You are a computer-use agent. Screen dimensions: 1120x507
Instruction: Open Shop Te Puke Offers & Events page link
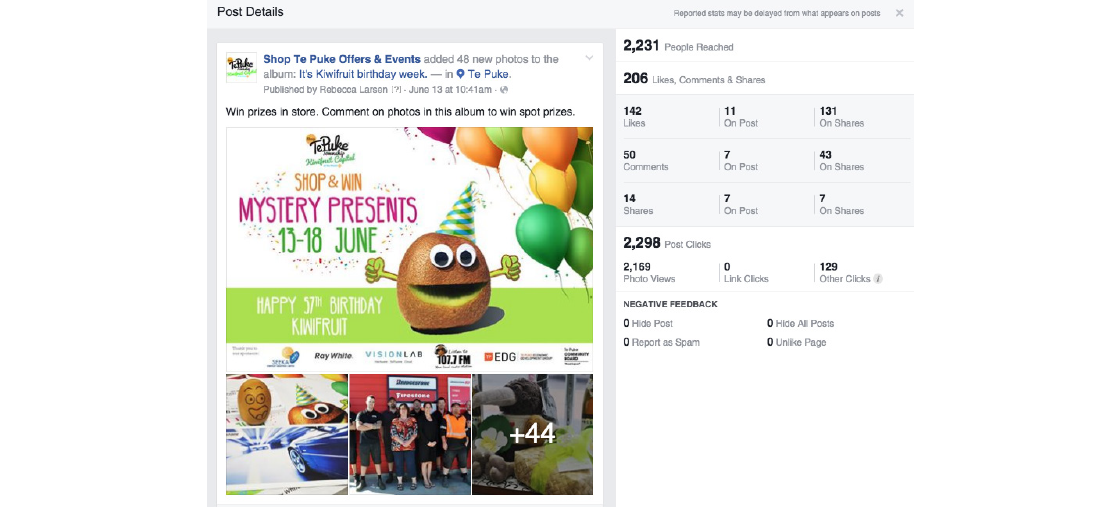342,59
